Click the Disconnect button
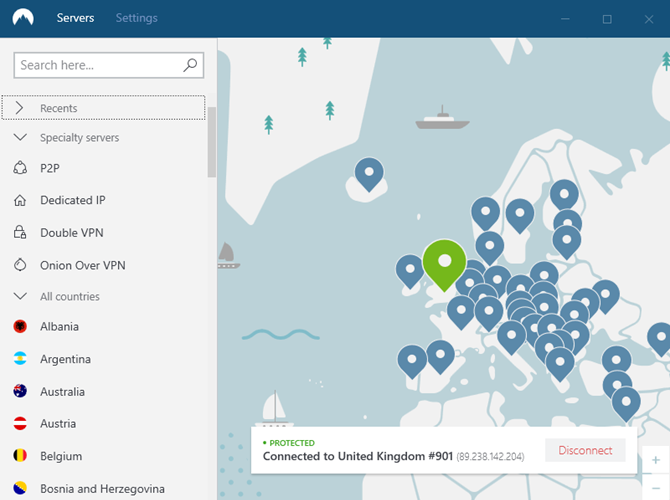This screenshot has height=500, width=670. (x=585, y=450)
